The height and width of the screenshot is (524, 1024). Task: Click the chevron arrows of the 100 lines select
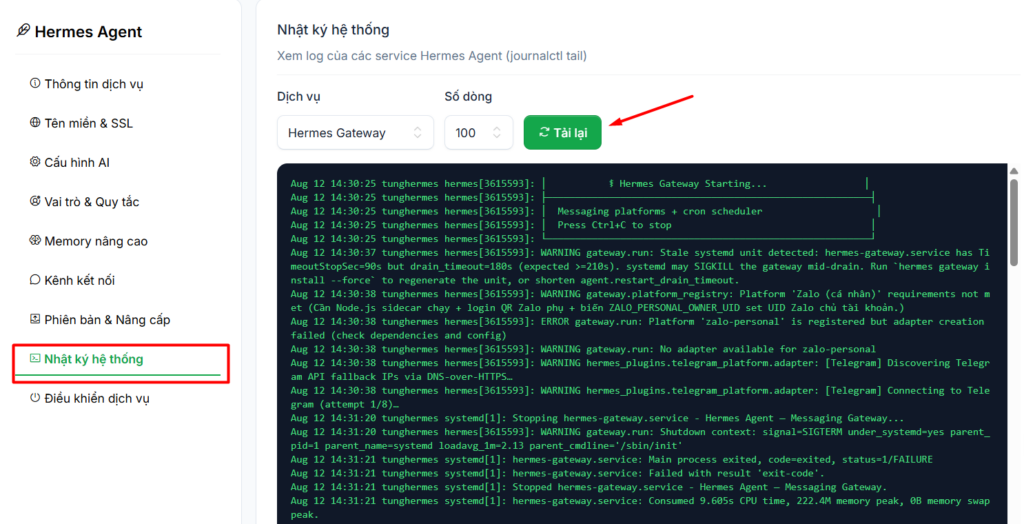[497, 133]
